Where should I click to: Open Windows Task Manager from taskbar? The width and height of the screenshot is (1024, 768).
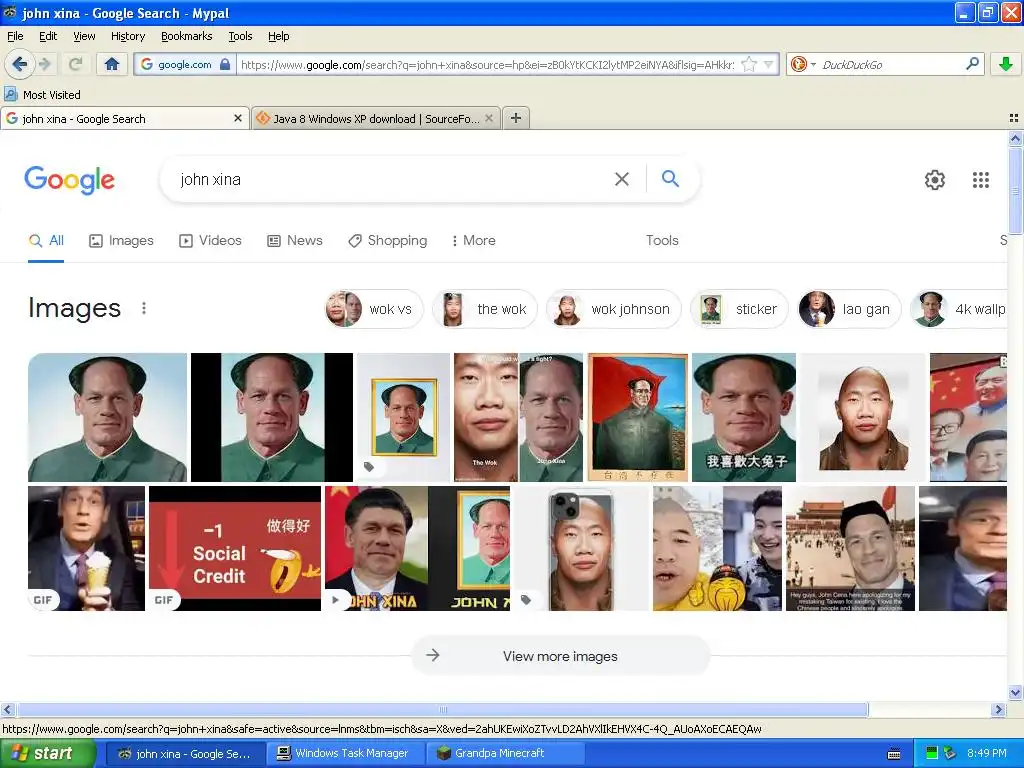click(345, 754)
